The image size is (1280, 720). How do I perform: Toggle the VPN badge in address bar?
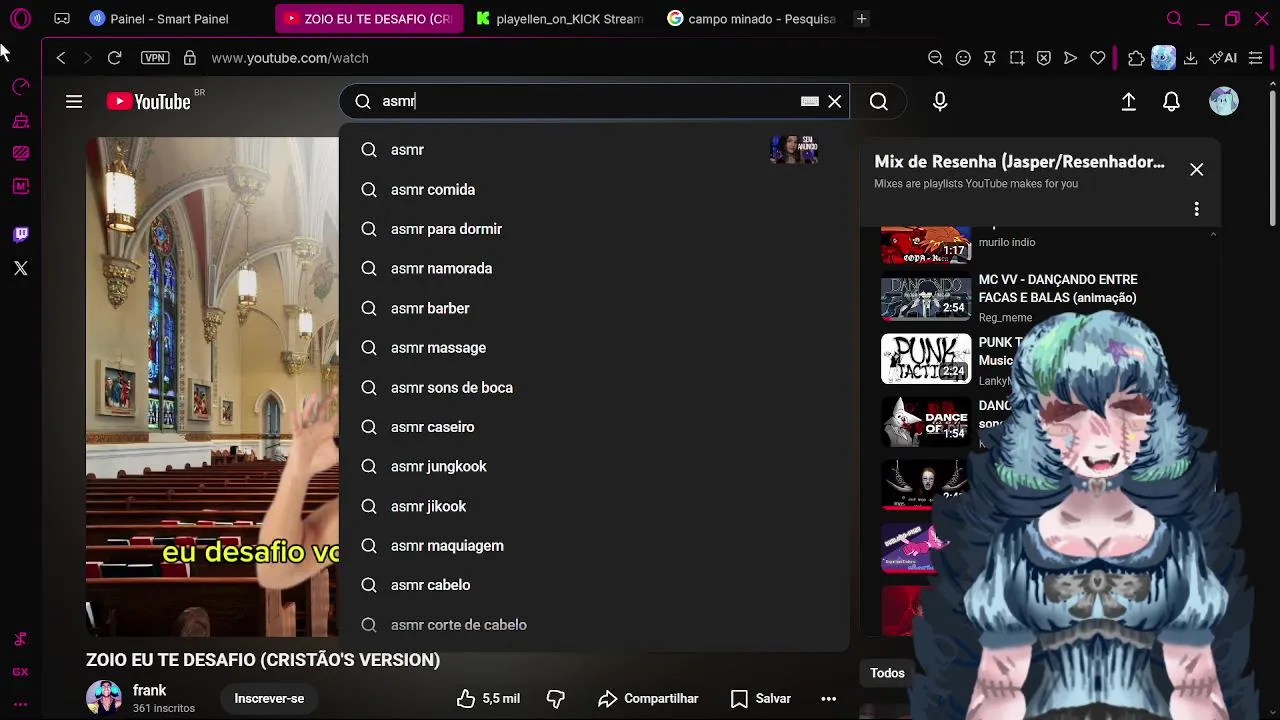pyautogui.click(x=155, y=58)
